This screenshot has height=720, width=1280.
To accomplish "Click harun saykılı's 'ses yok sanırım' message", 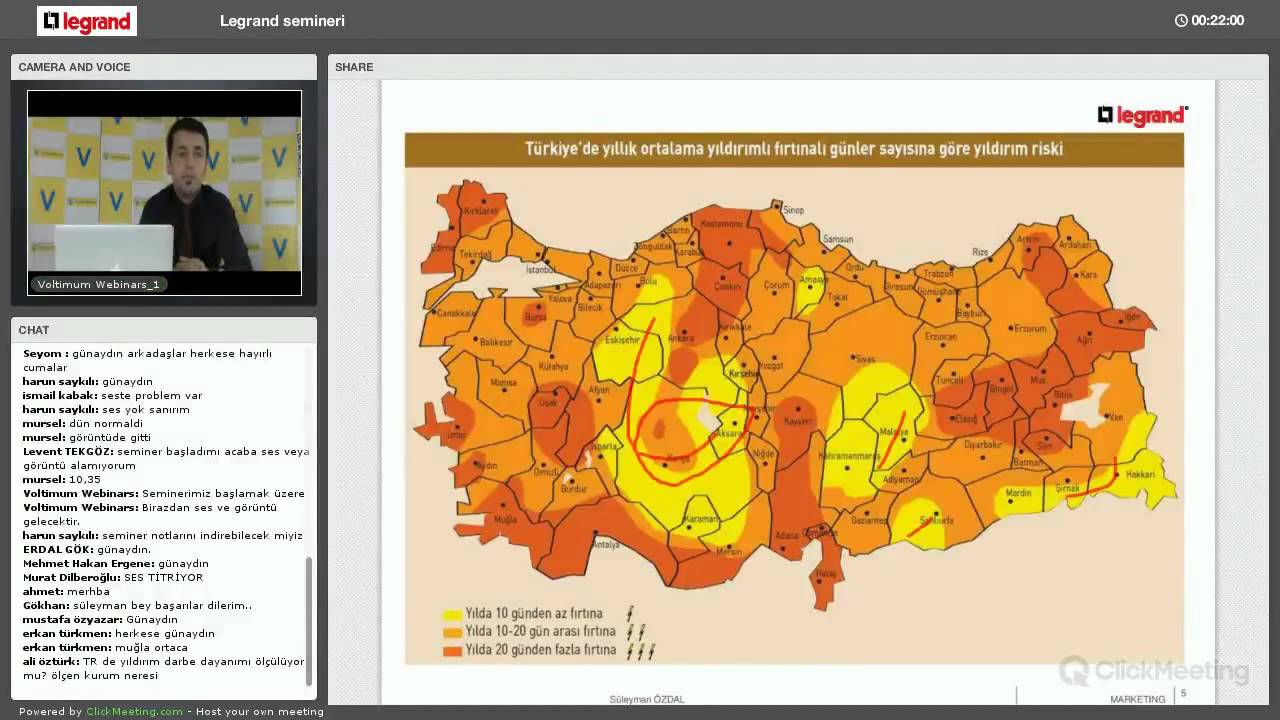I will pyautogui.click(x=106, y=409).
